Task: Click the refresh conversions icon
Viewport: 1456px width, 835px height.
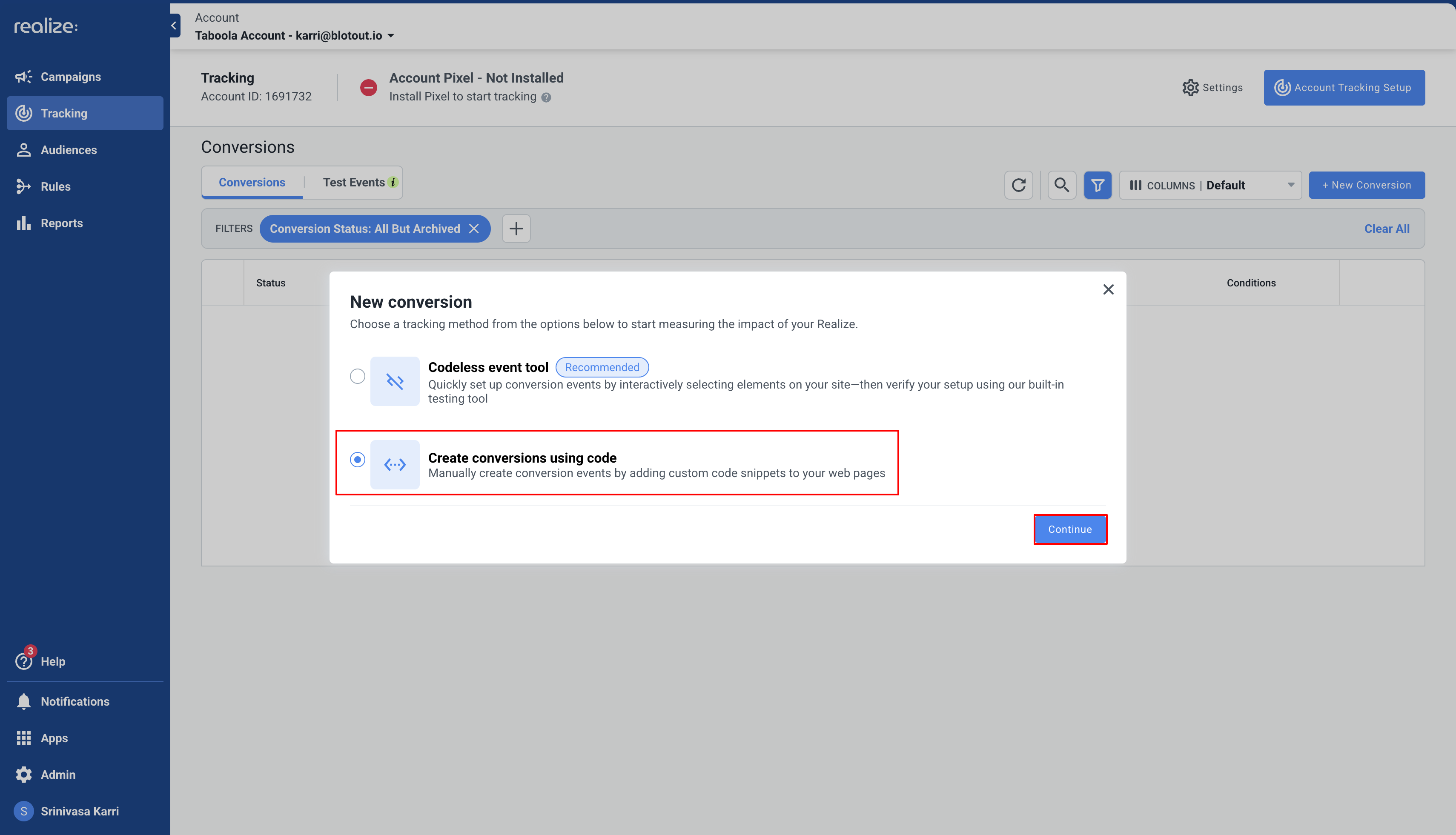Action: pyautogui.click(x=1018, y=185)
